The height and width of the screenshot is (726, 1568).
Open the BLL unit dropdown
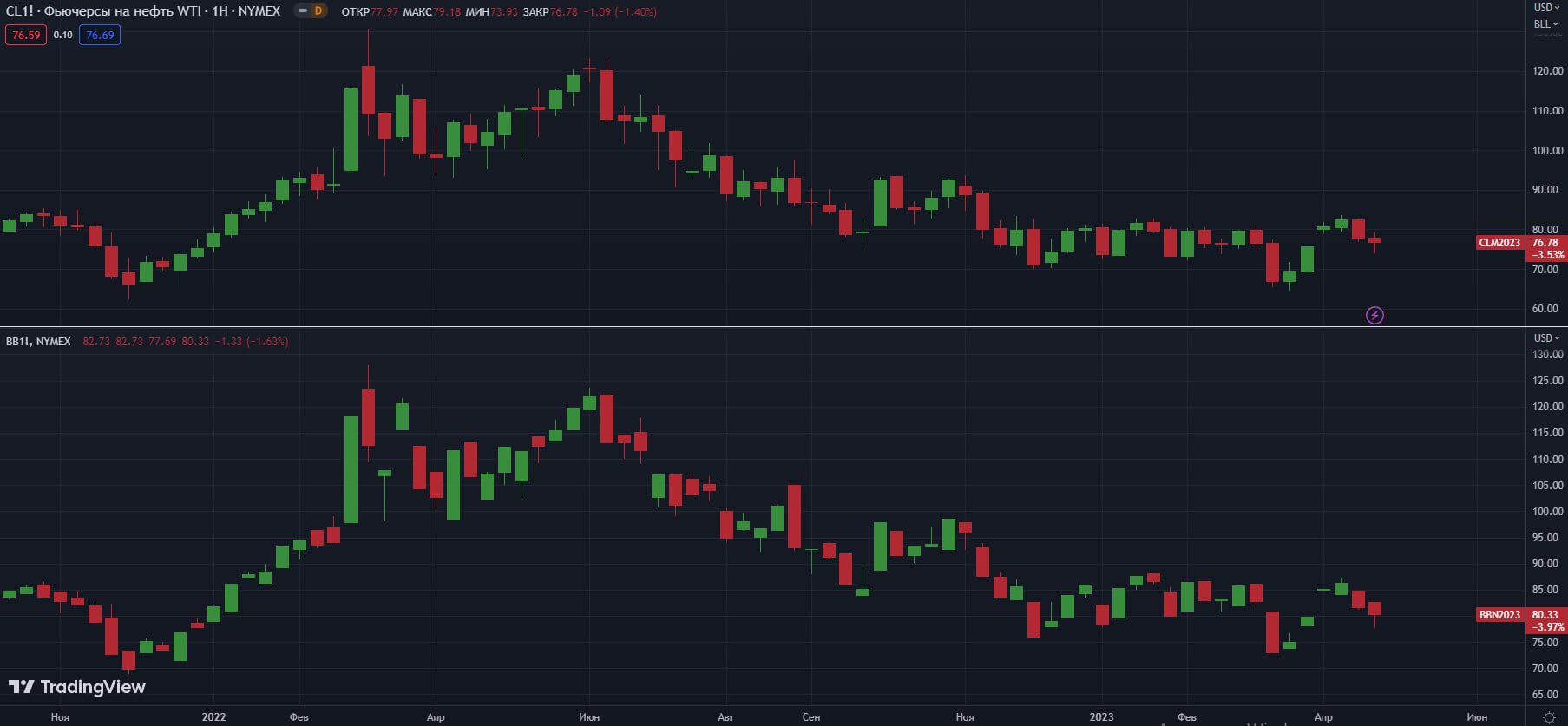click(x=1546, y=24)
